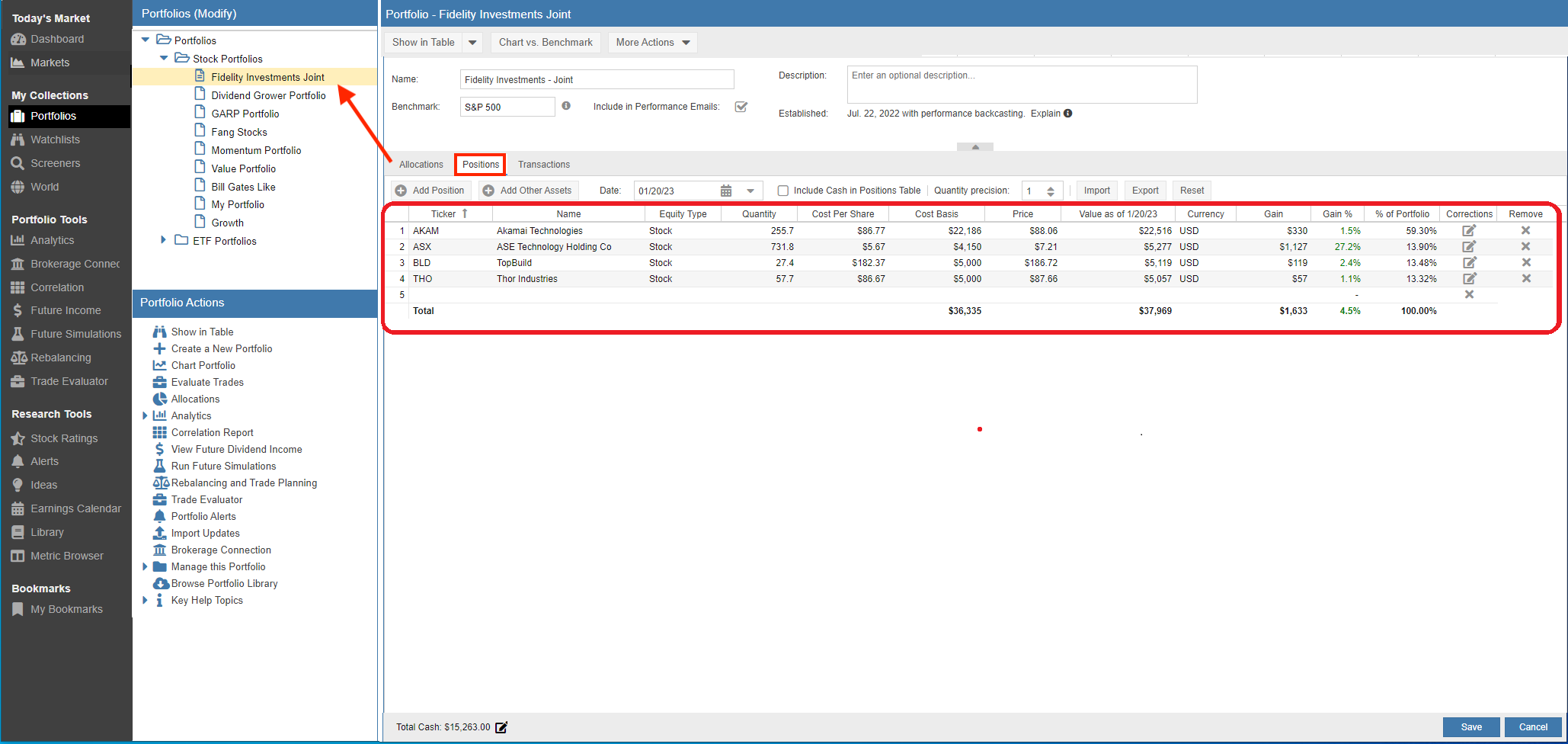This screenshot has width=1568, height=744.
Task: Remove the BLD position
Action: tap(1526, 262)
